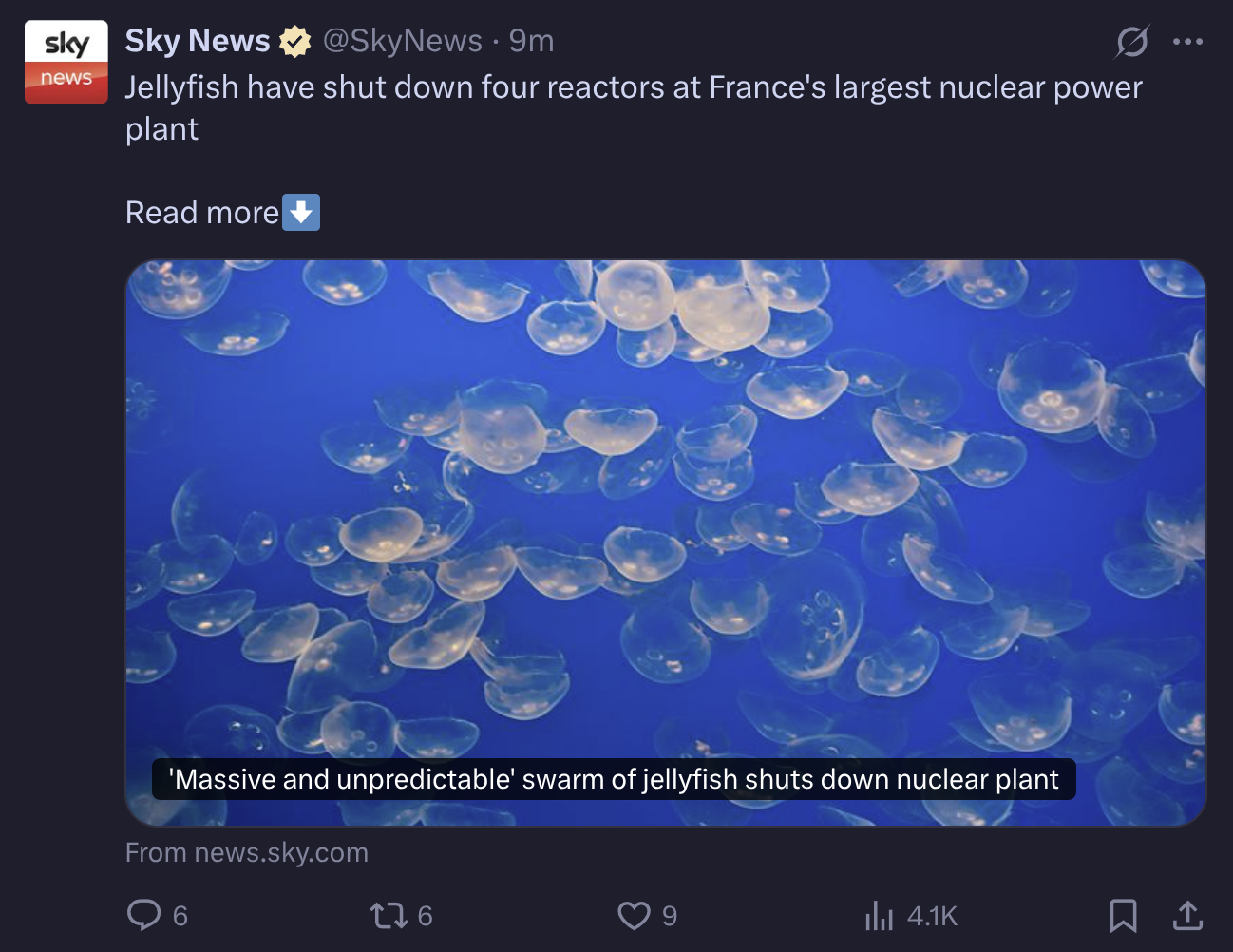This screenshot has height=952, width=1233.
Task: Click the gold verified badge
Action: point(294,41)
